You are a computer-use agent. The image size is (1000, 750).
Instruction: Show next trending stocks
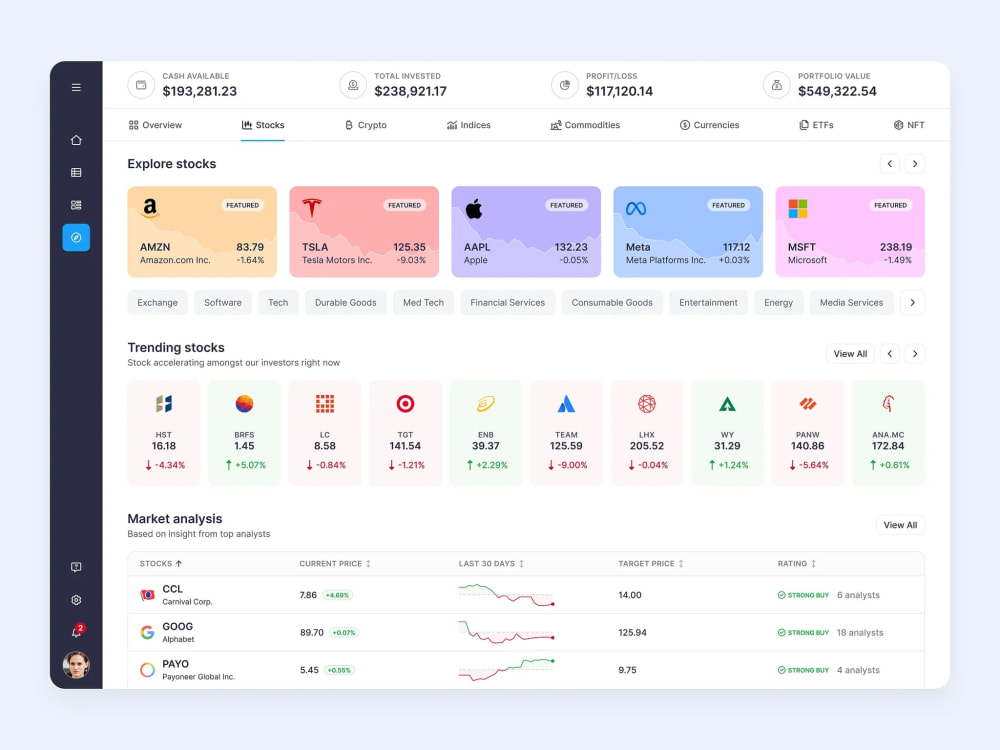click(915, 354)
